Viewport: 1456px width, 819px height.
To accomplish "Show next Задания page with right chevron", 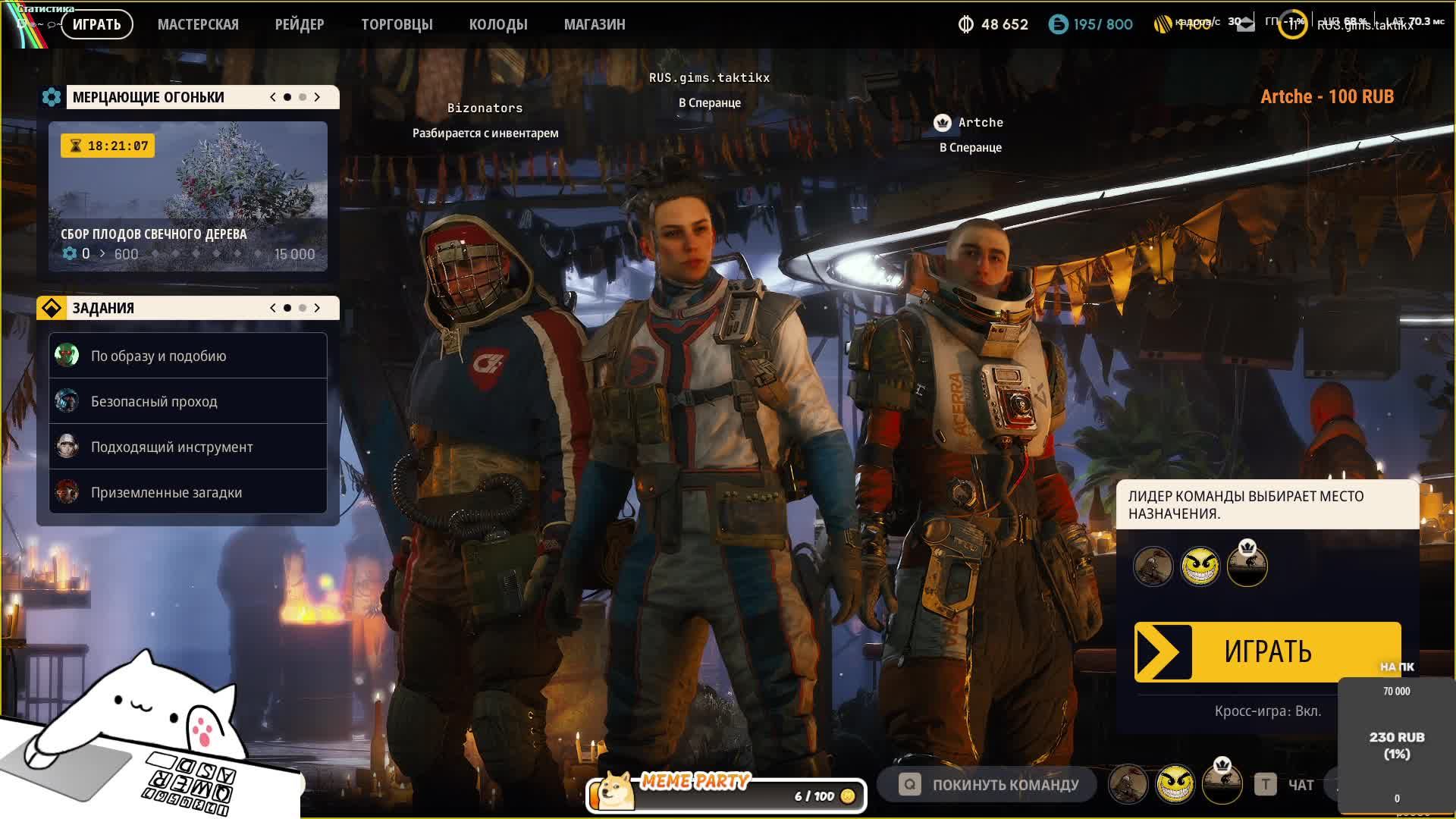I will coord(317,308).
